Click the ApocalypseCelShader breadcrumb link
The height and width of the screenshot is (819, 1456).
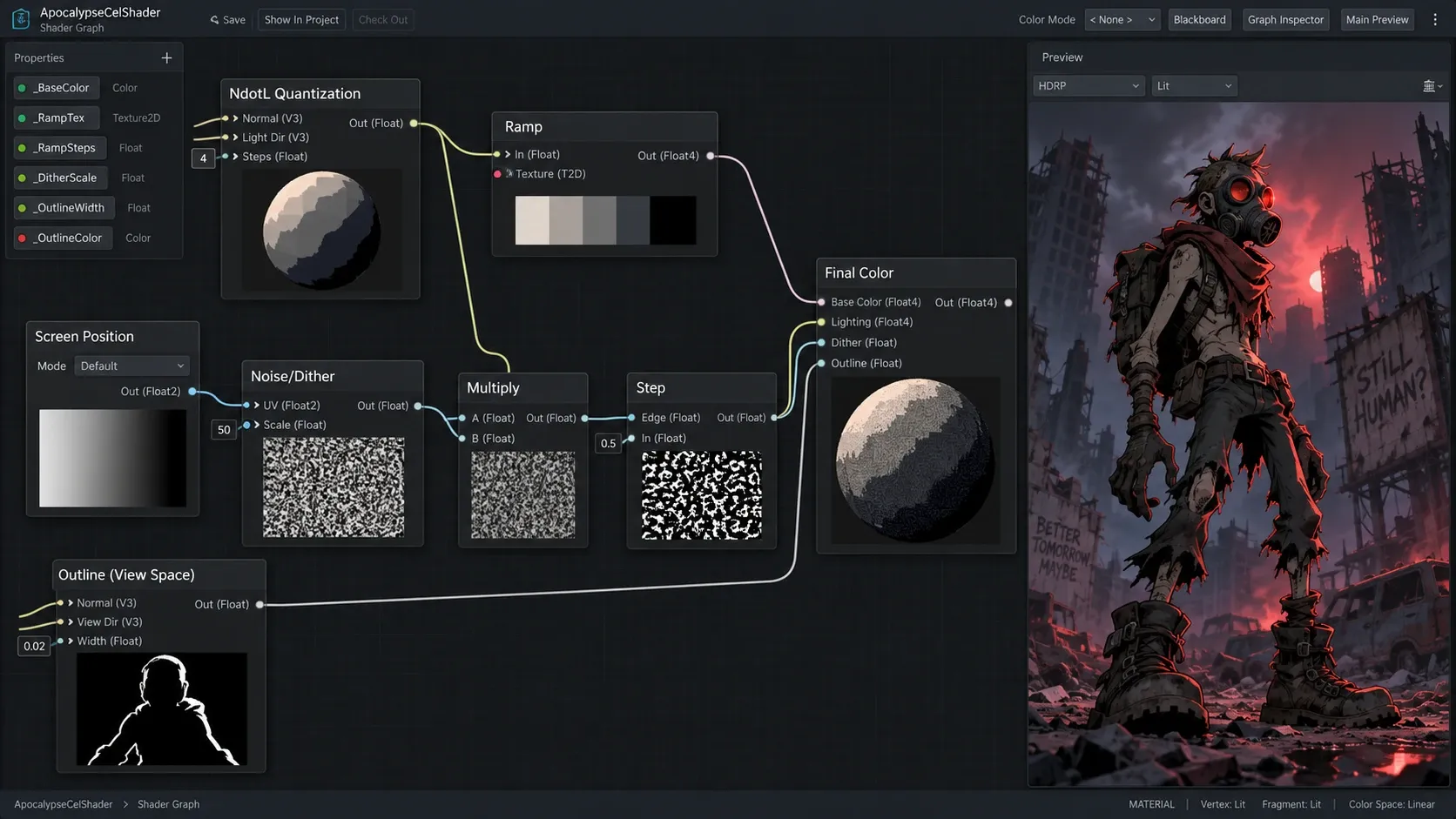coord(64,804)
